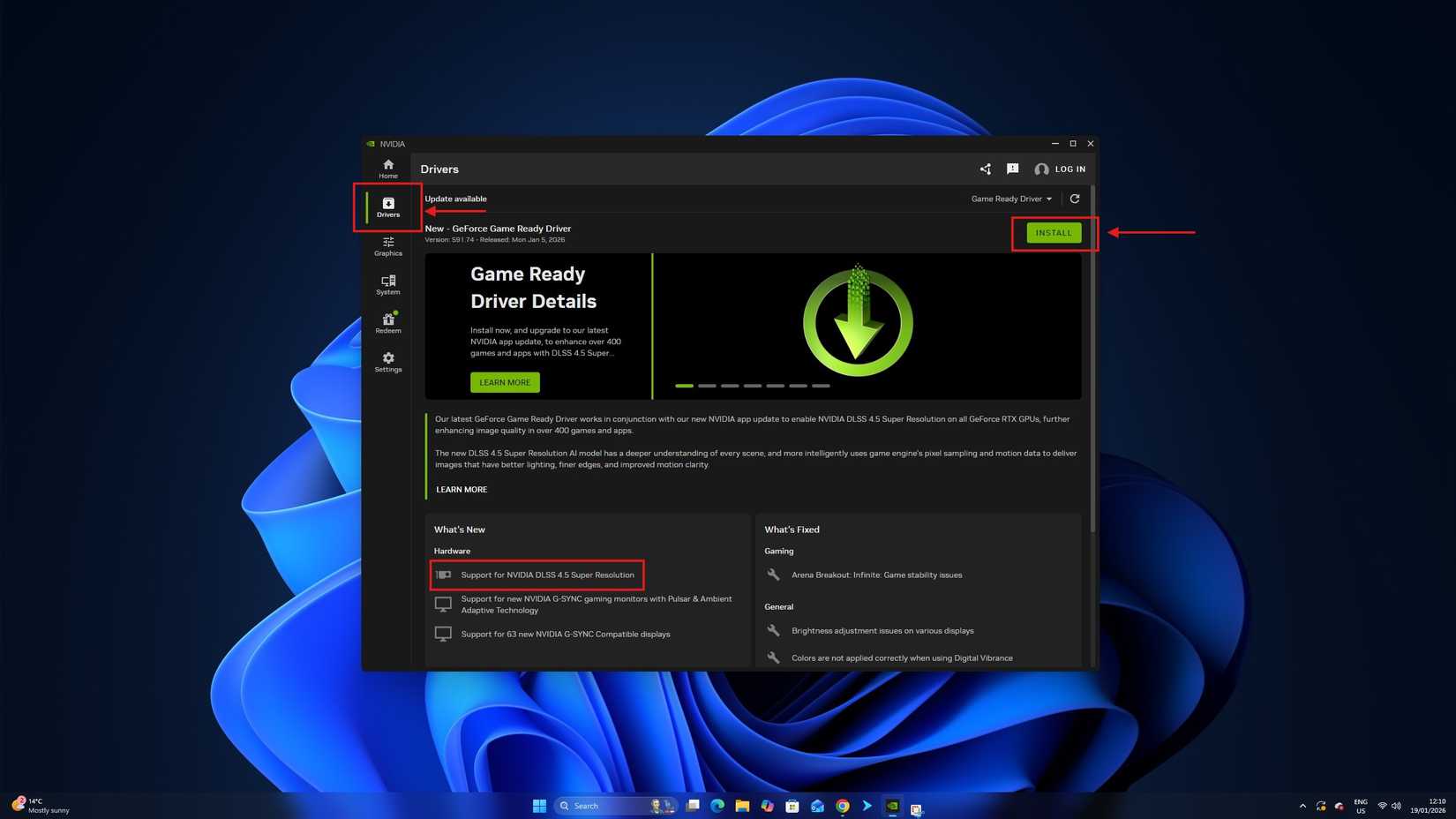Click the share icon in the top bar
Viewport: 1456px width, 819px height.
point(985,169)
